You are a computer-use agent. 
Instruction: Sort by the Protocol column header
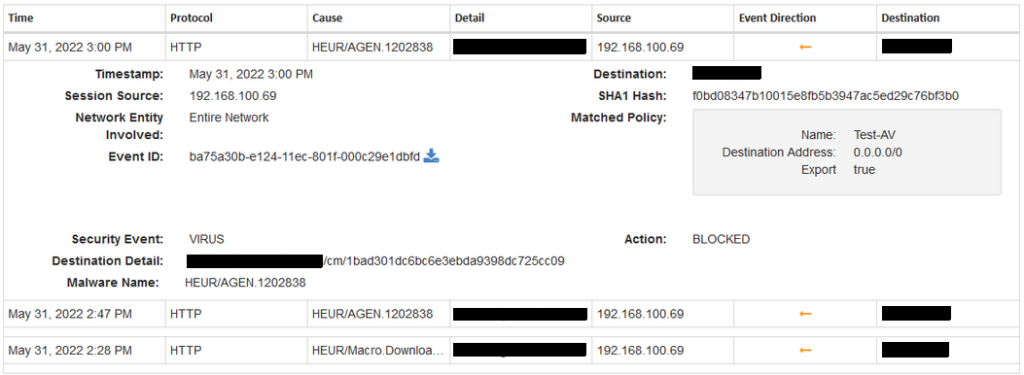pos(191,18)
